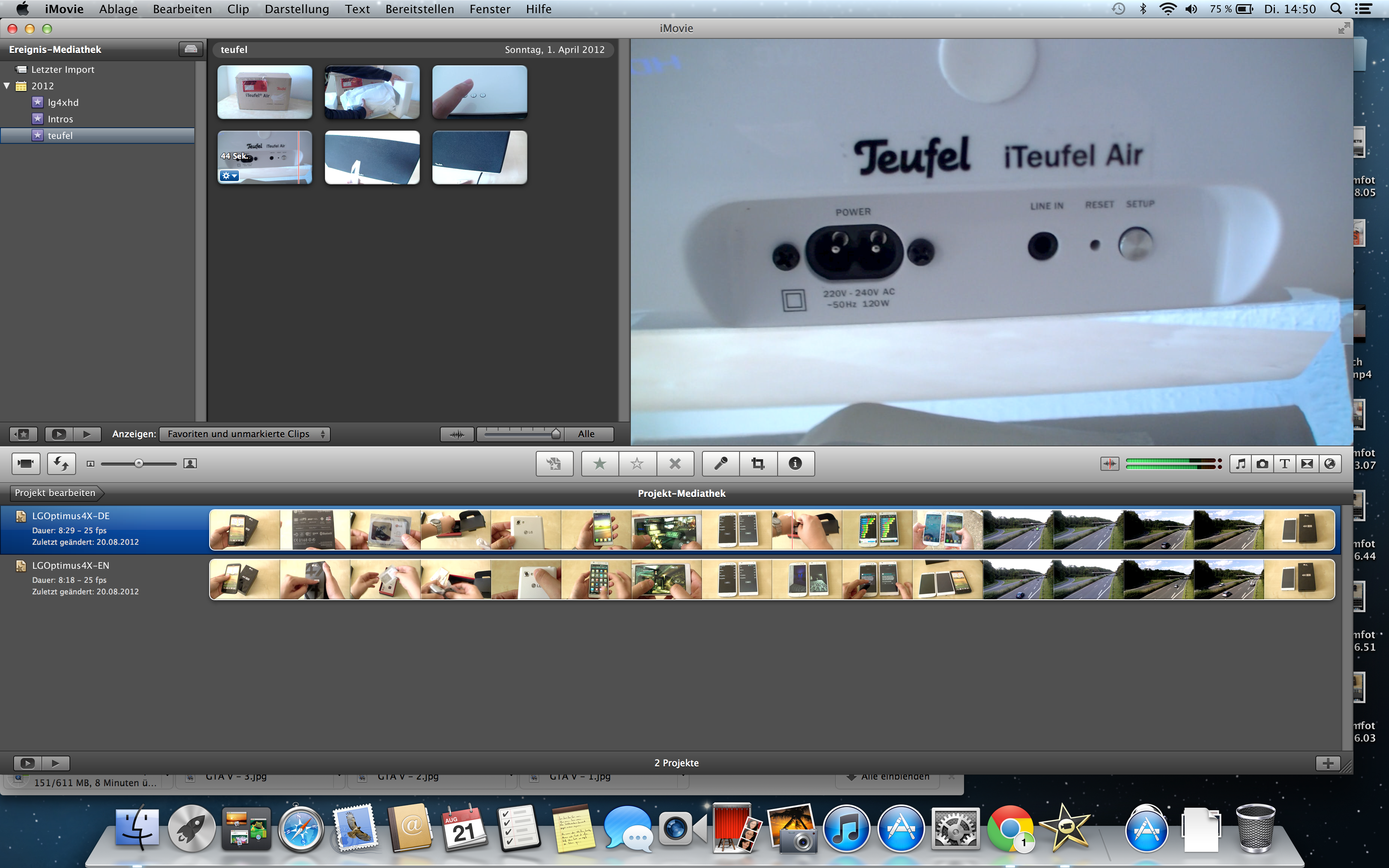Open iTunes from the Dock
1389x868 pixels.
pos(846,829)
